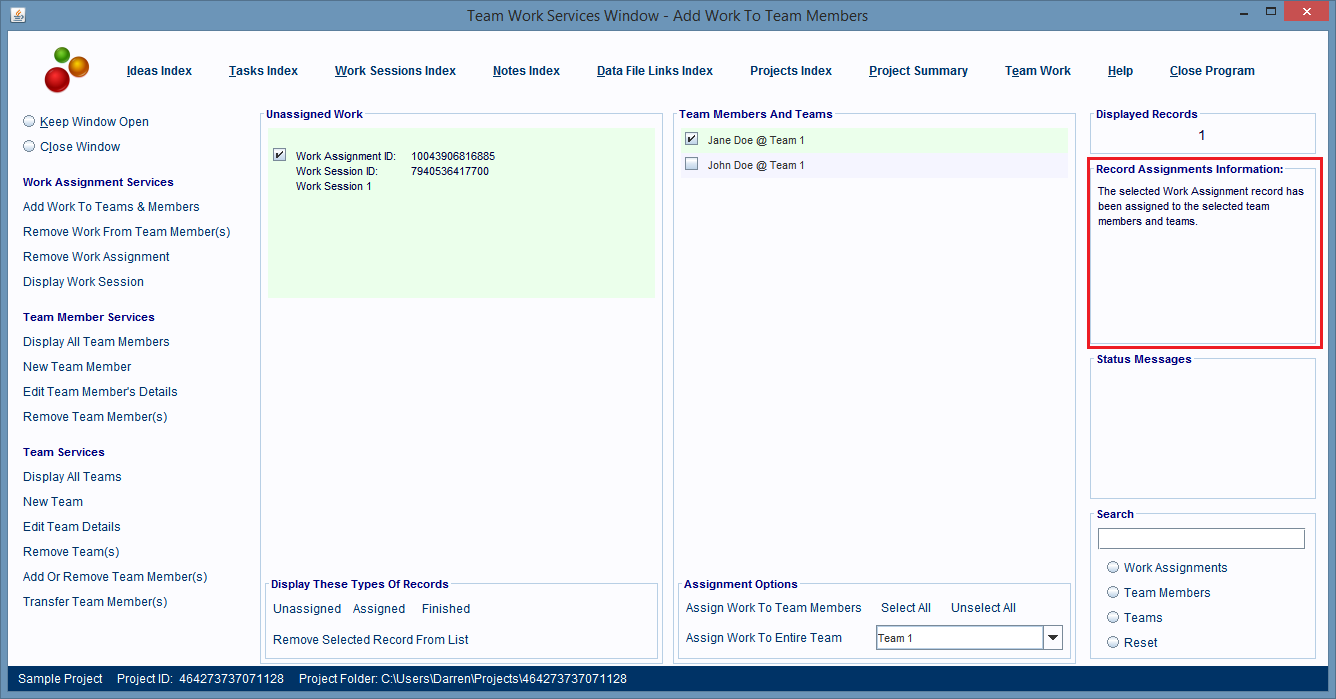Viewport: 1336px width, 699px height.
Task: Click Display All Teams link
Action: coord(72,477)
